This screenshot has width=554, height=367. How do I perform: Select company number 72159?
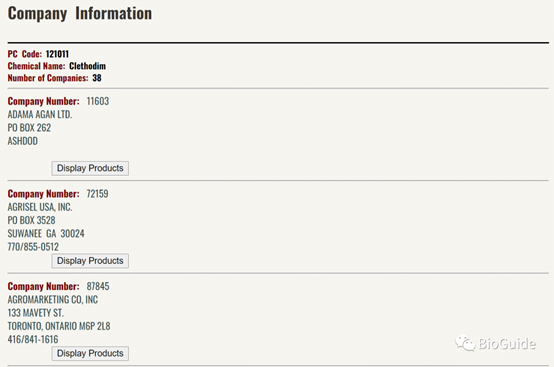(x=98, y=194)
